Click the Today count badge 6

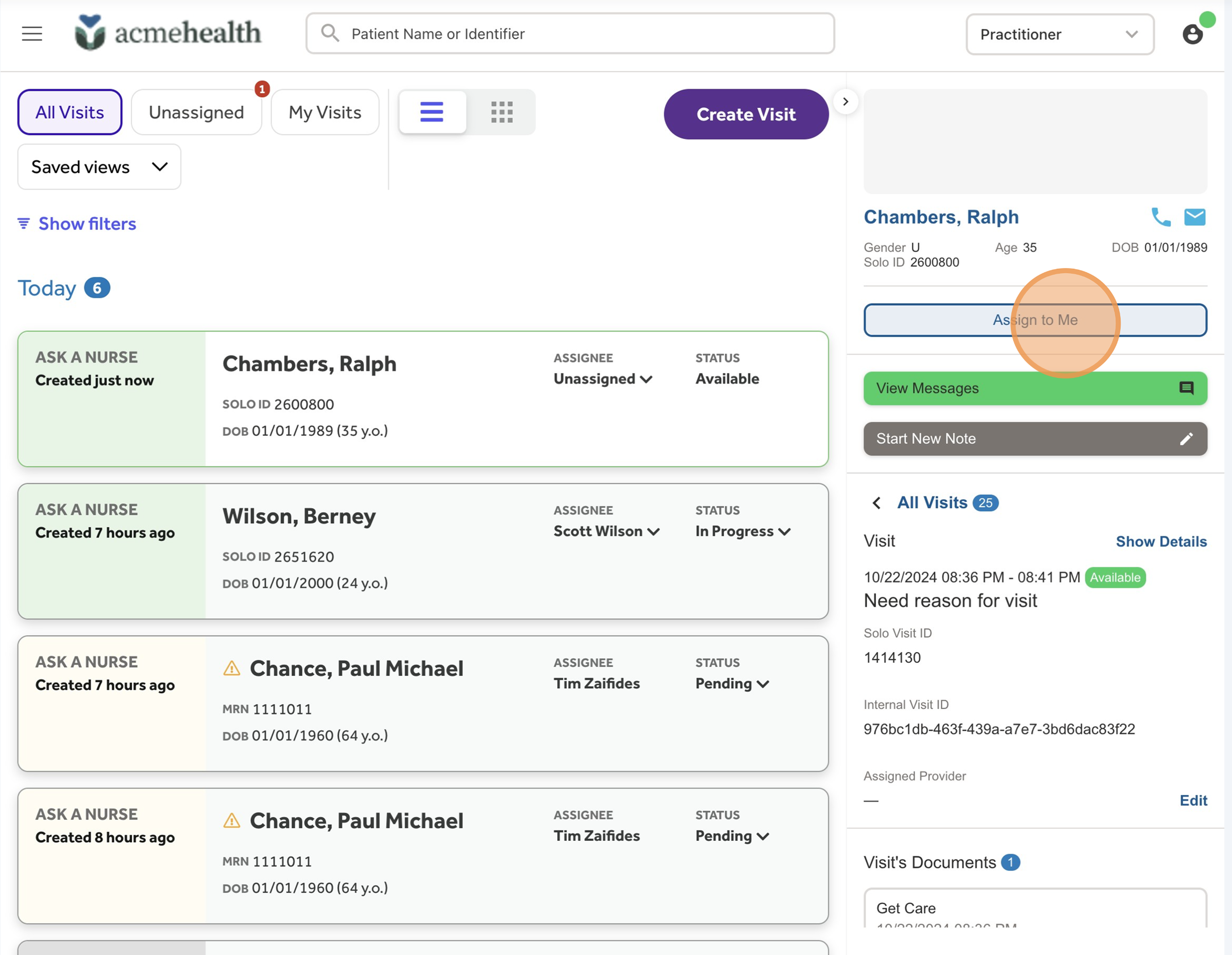(x=97, y=288)
